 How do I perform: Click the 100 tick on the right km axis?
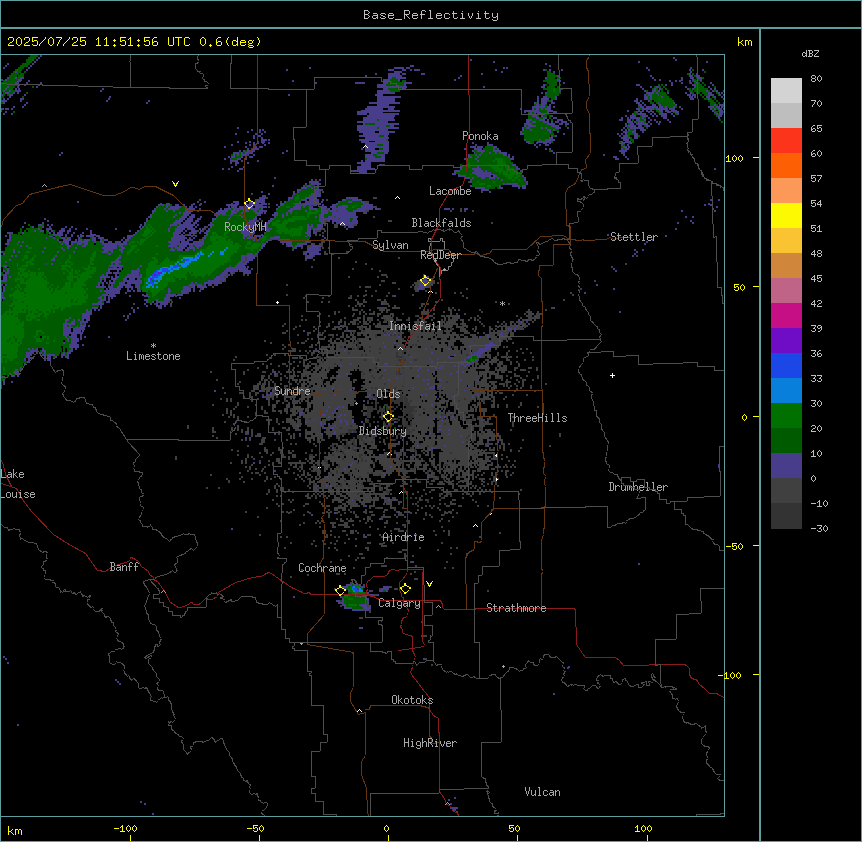[x=734, y=158]
